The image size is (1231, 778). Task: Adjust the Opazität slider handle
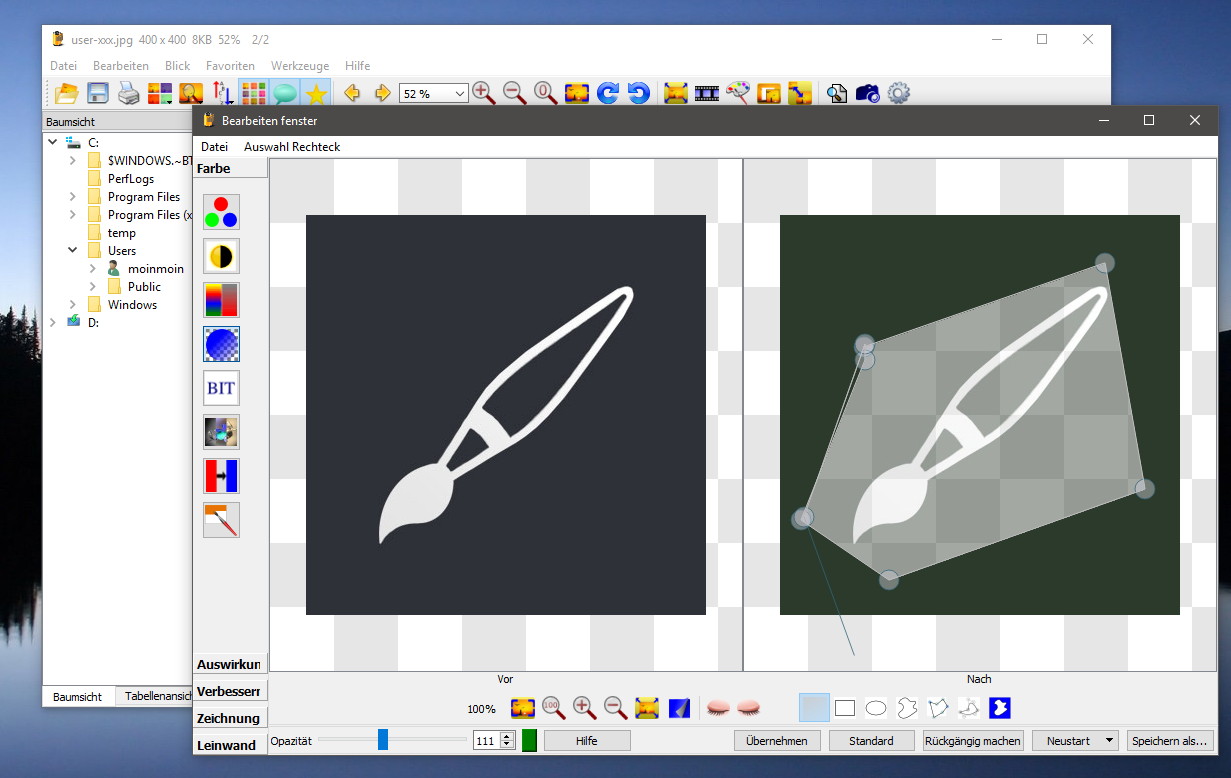pos(383,740)
